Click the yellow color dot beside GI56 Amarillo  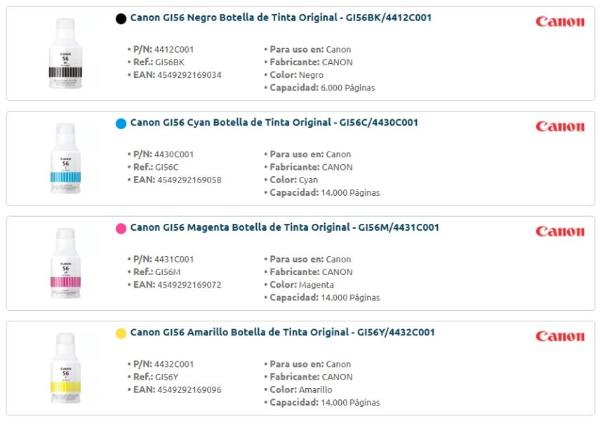click(x=121, y=333)
